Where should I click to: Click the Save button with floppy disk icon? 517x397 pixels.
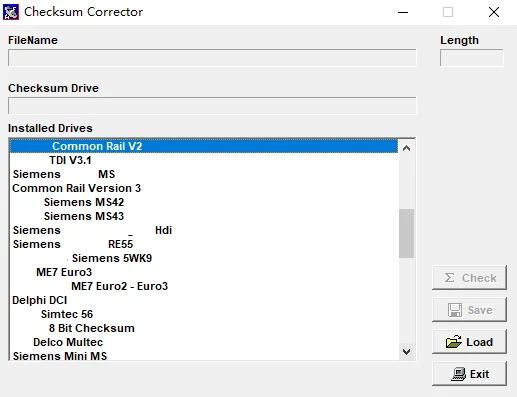click(469, 310)
